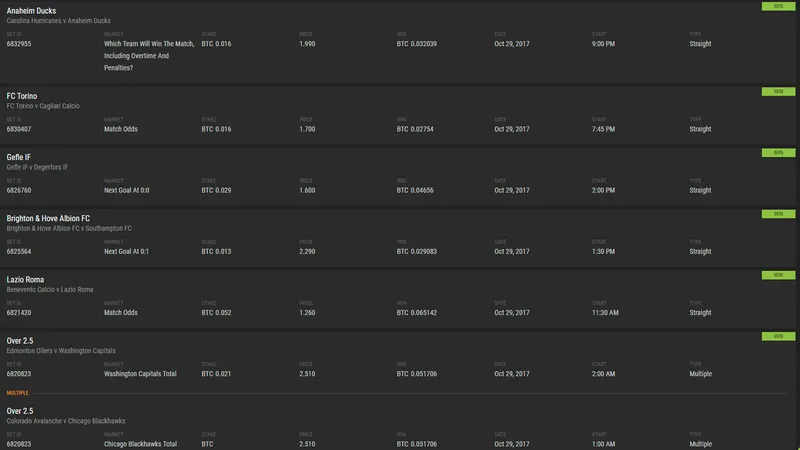Click Washington Capitals Total market text
Viewport: 800px width, 450px height.
click(x=140, y=374)
